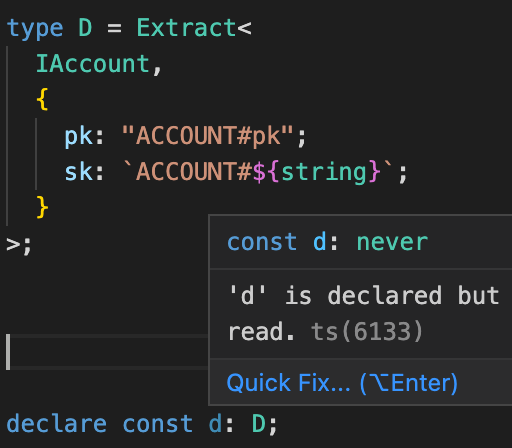Click the pk property name

[x=79, y=137]
